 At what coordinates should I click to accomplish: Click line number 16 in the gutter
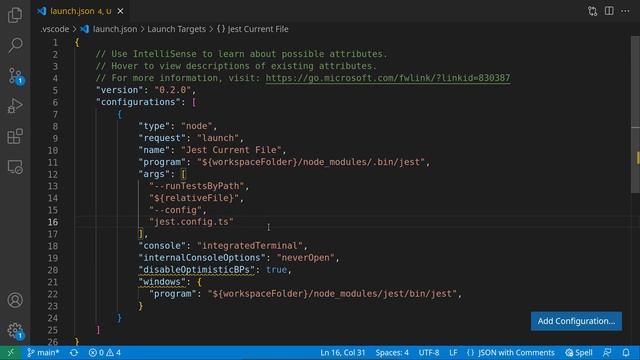(53, 222)
